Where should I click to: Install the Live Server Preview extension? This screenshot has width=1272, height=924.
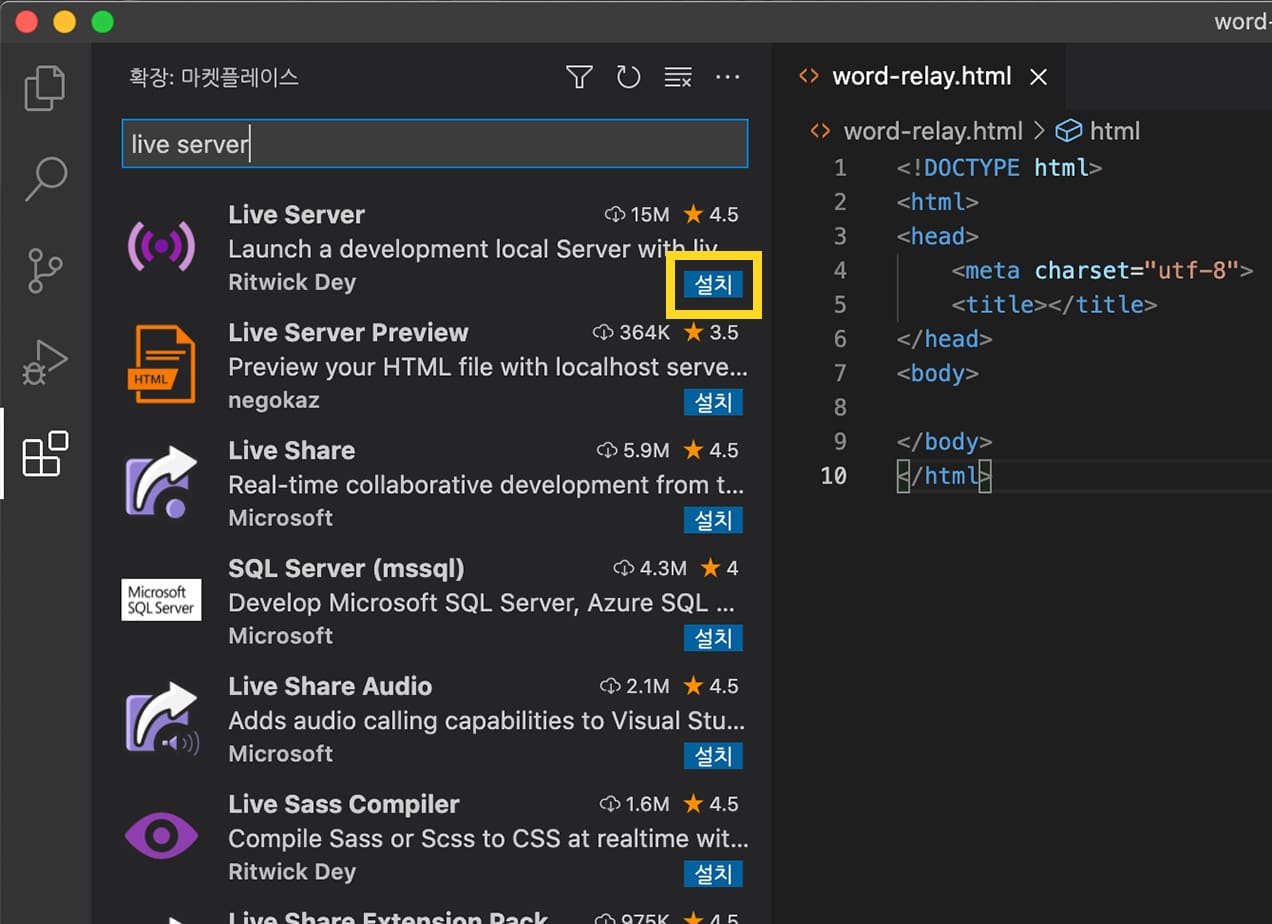point(713,402)
